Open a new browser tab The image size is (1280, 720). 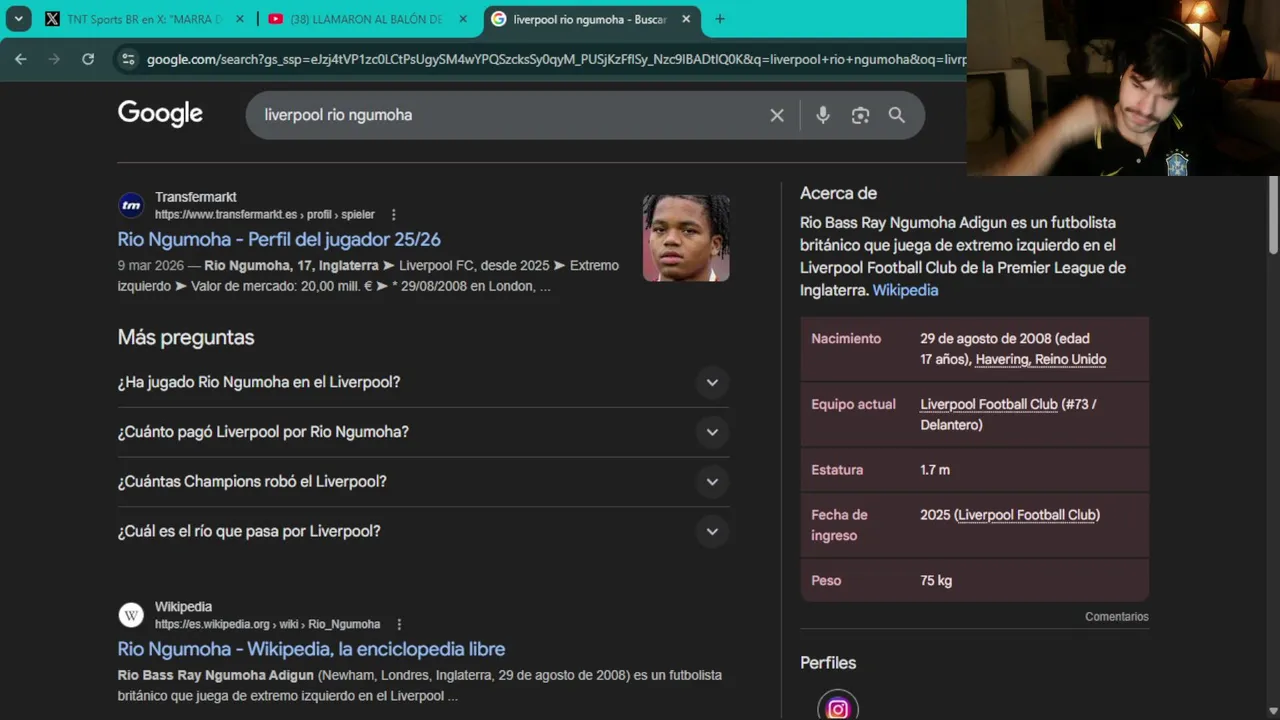[720, 19]
